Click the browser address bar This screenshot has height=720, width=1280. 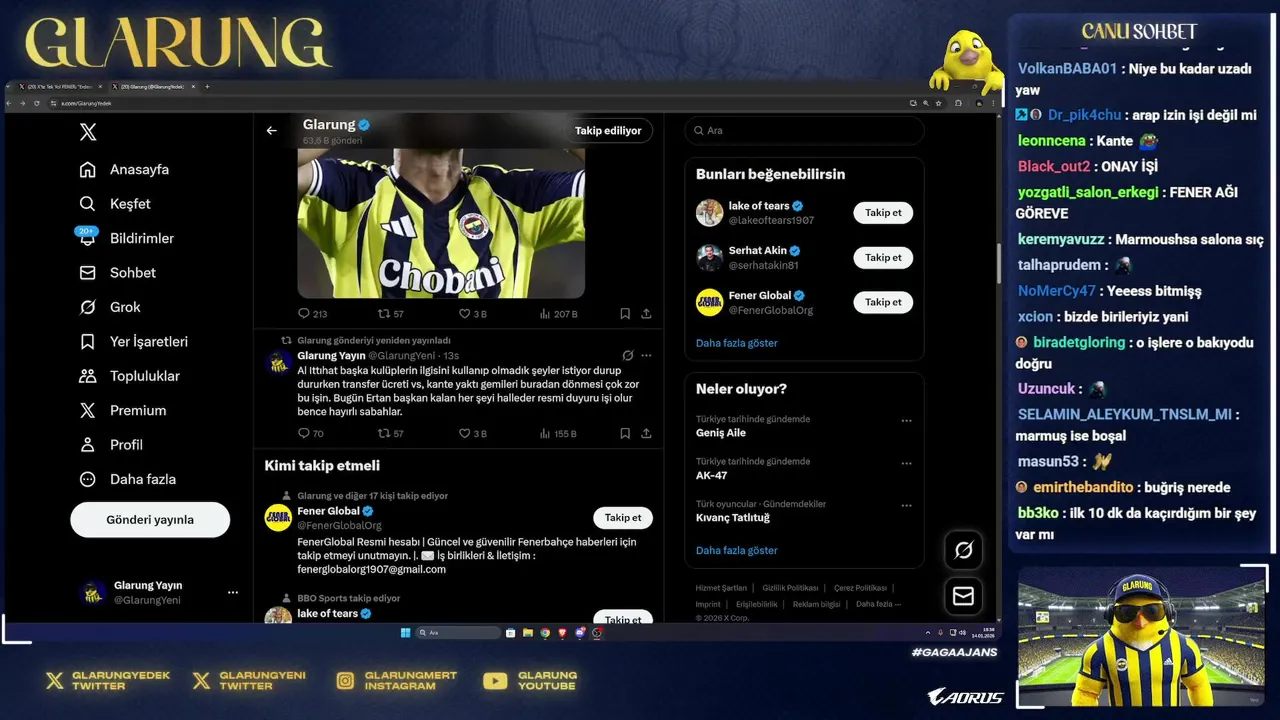pos(480,103)
